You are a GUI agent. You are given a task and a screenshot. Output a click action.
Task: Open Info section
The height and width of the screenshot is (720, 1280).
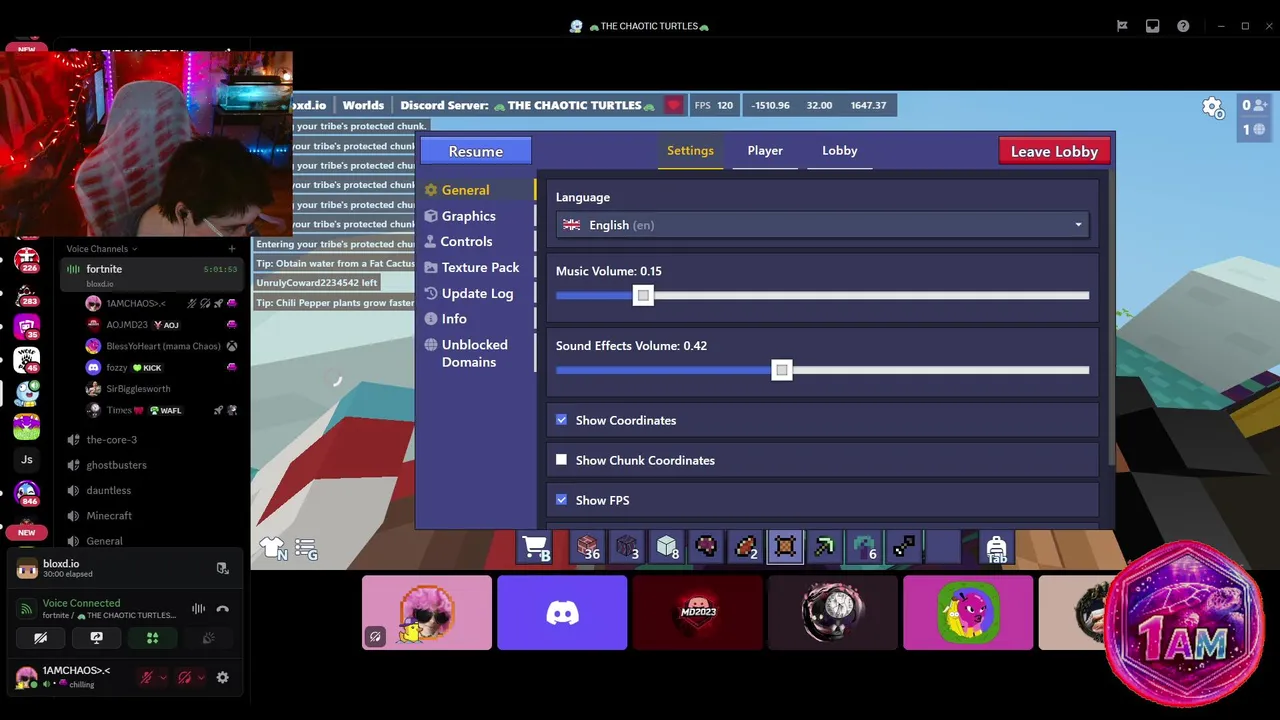coord(476,319)
